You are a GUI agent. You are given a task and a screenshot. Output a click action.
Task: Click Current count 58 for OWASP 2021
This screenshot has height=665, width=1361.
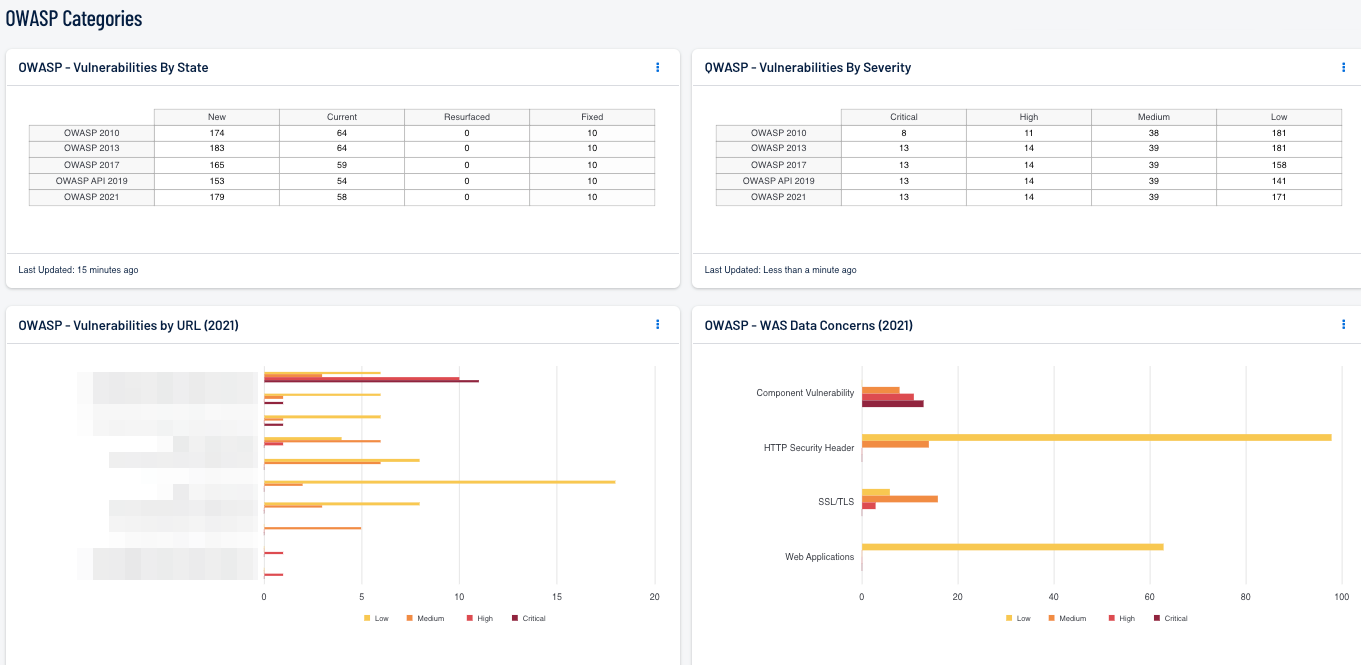[342, 197]
